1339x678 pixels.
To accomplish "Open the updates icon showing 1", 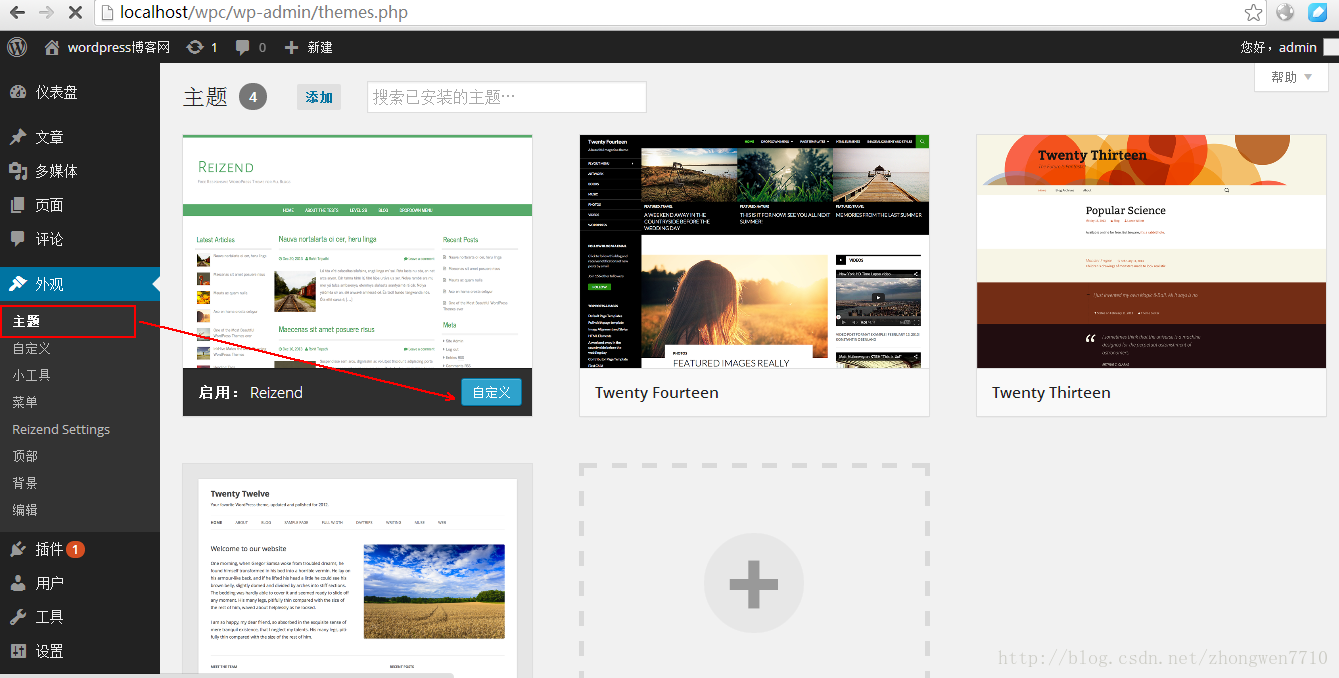I will pyautogui.click(x=195, y=47).
